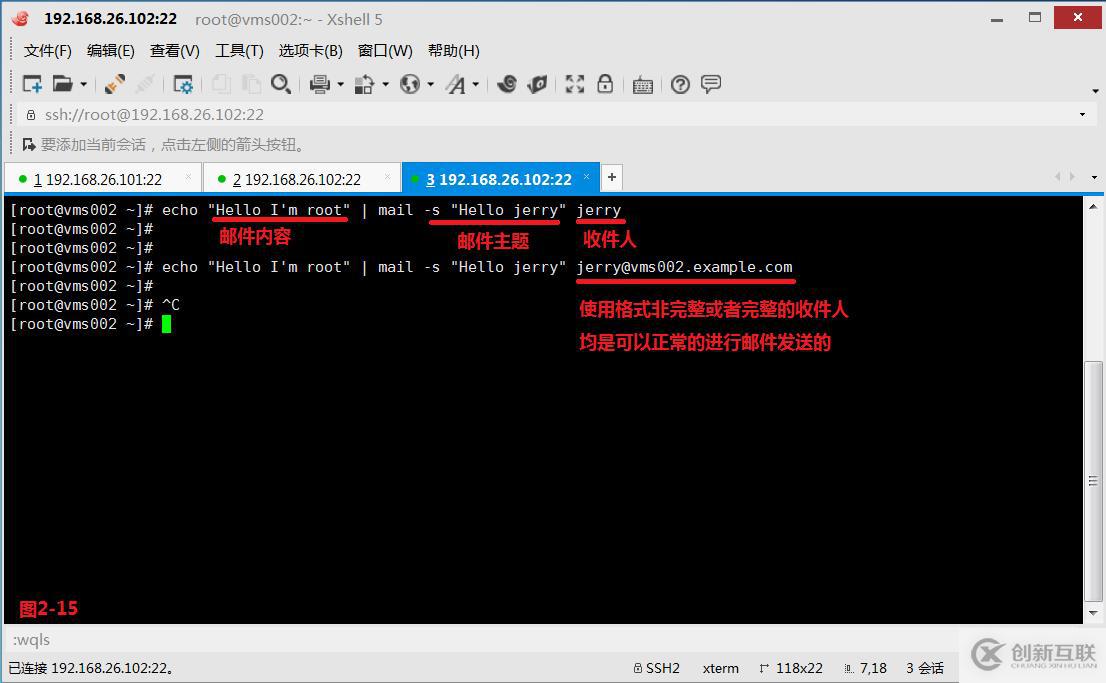Open the tab list dropdown arrow
The width and height of the screenshot is (1106, 683).
[x=1094, y=177]
